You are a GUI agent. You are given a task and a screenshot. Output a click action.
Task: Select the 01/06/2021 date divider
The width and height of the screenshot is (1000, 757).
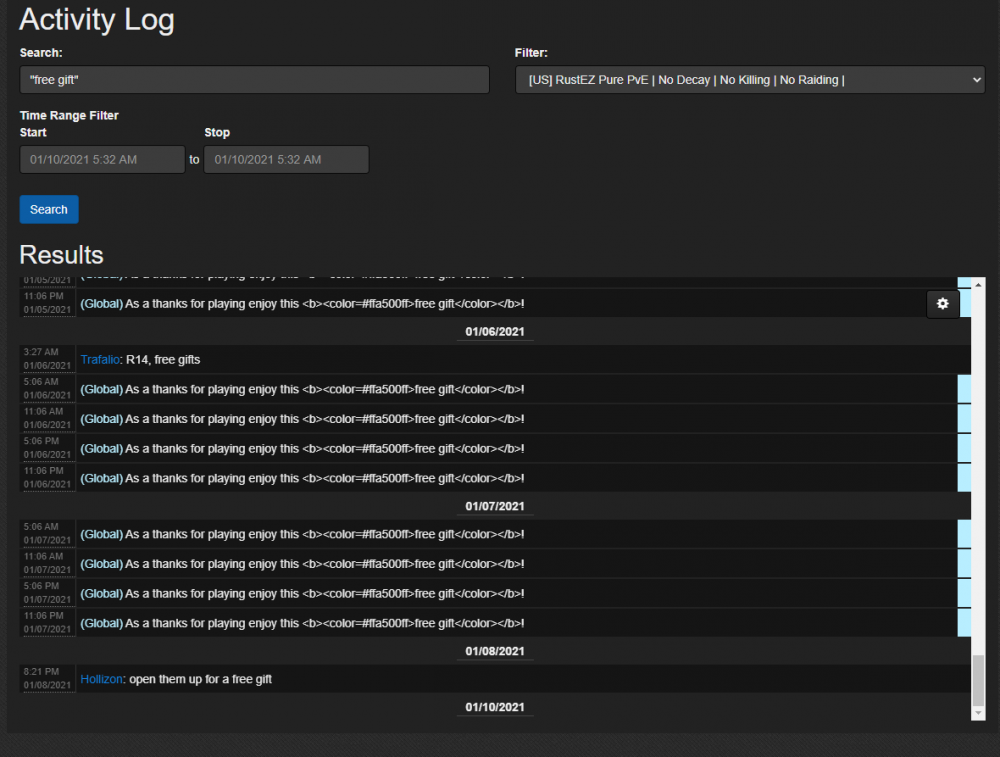coord(494,332)
